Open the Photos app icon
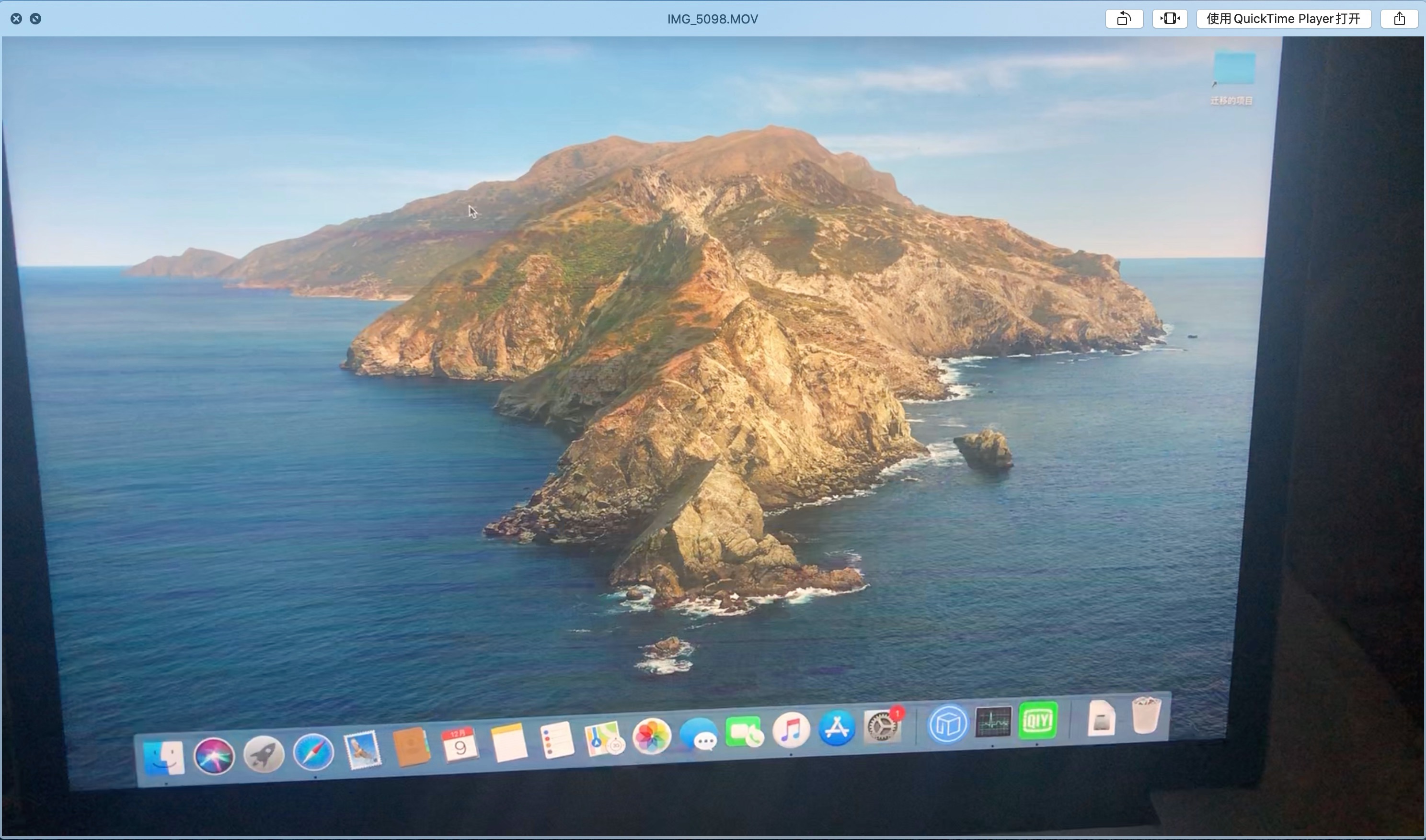The width and height of the screenshot is (1426, 840). coord(652,737)
